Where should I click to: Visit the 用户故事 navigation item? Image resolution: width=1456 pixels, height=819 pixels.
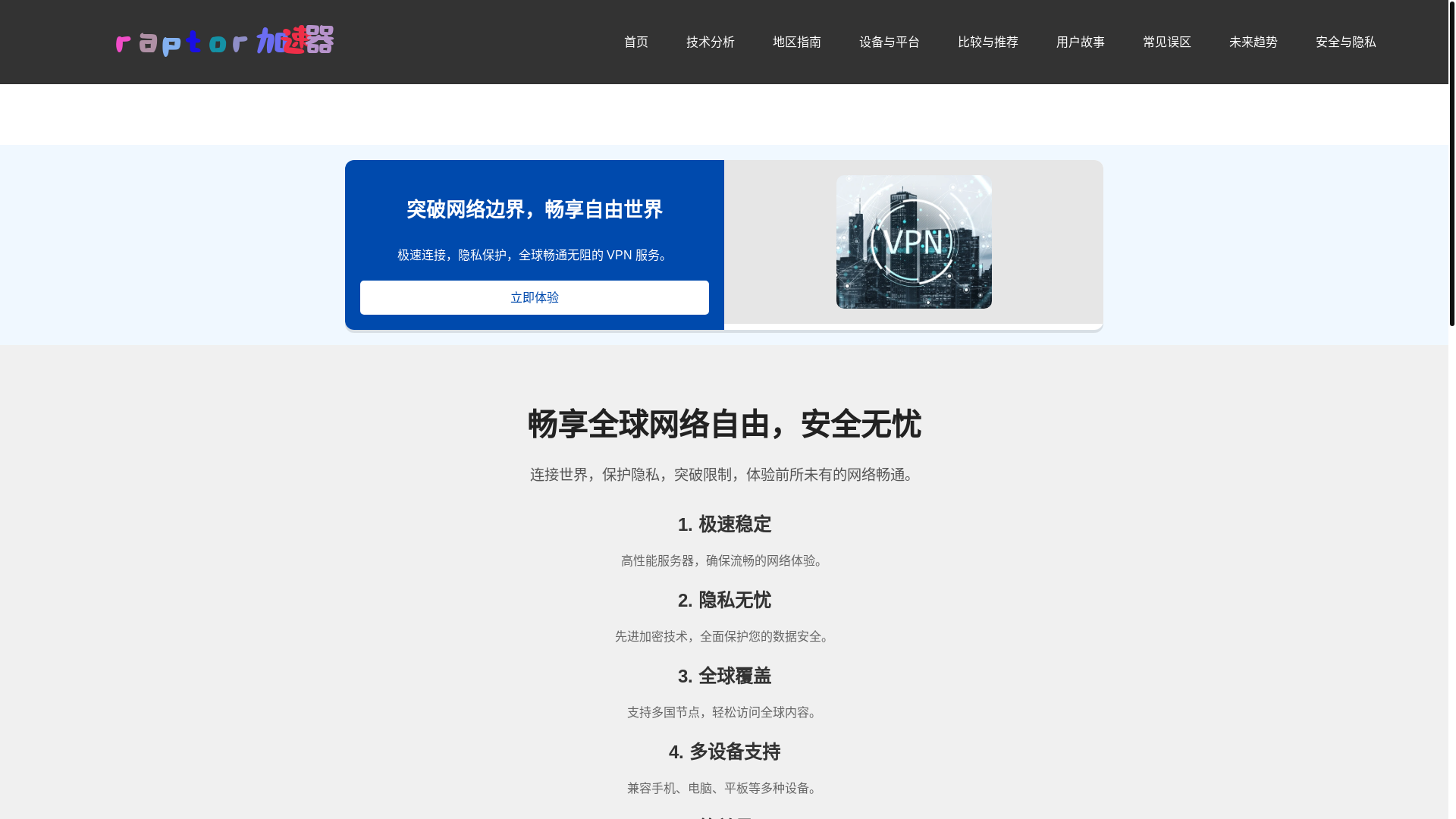(x=1081, y=42)
